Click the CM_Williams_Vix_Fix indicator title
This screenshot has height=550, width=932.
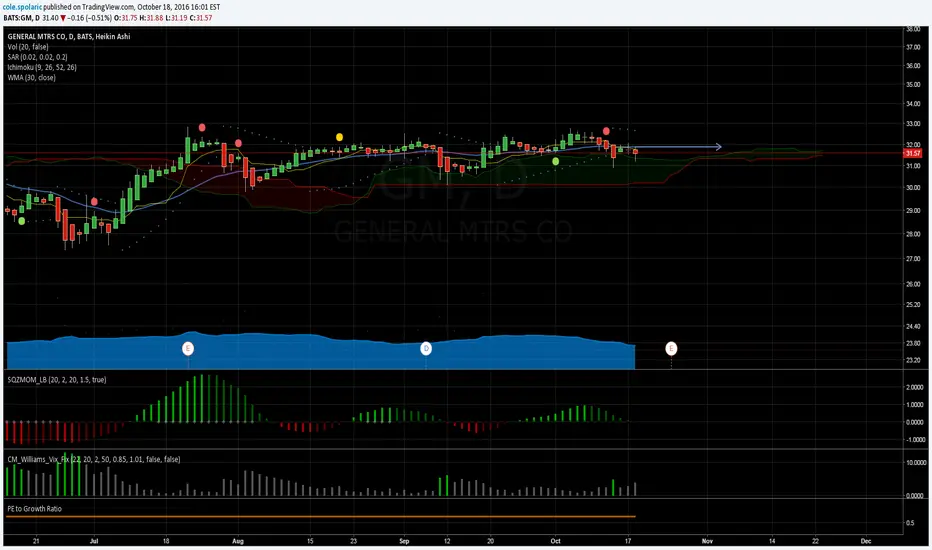(93, 459)
